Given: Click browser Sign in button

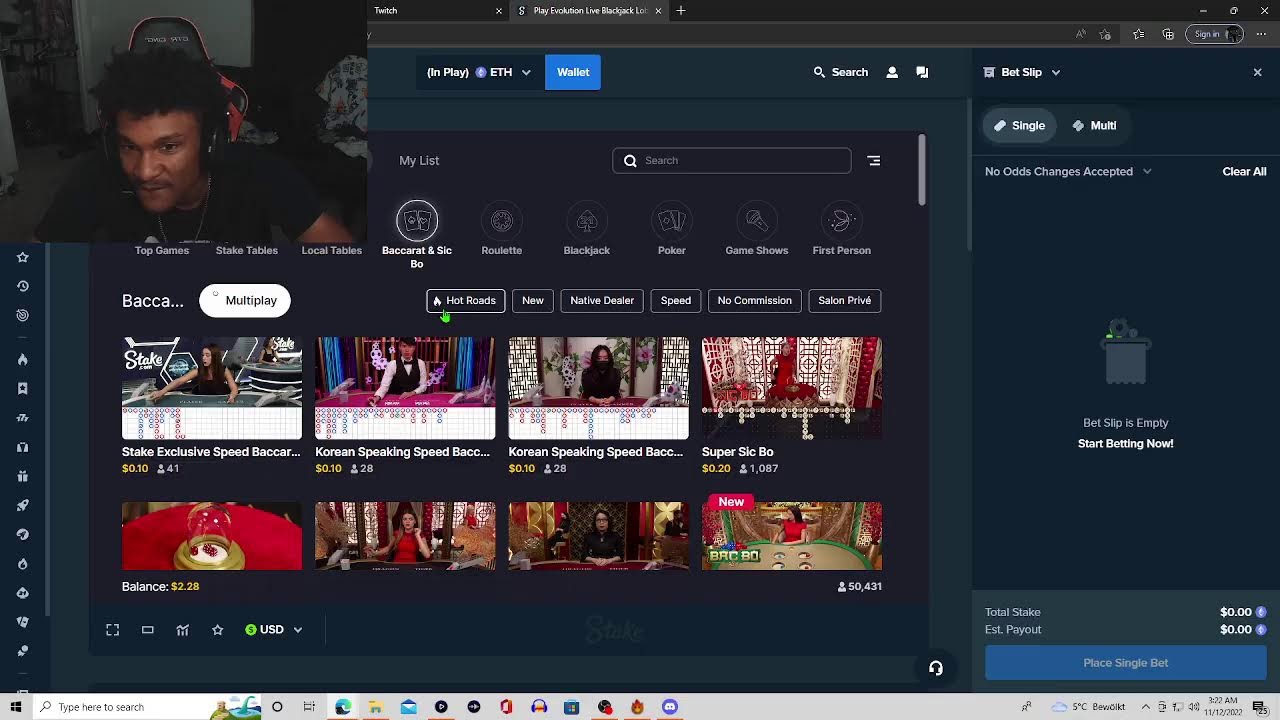Looking at the screenshot, I should 1214,34.
